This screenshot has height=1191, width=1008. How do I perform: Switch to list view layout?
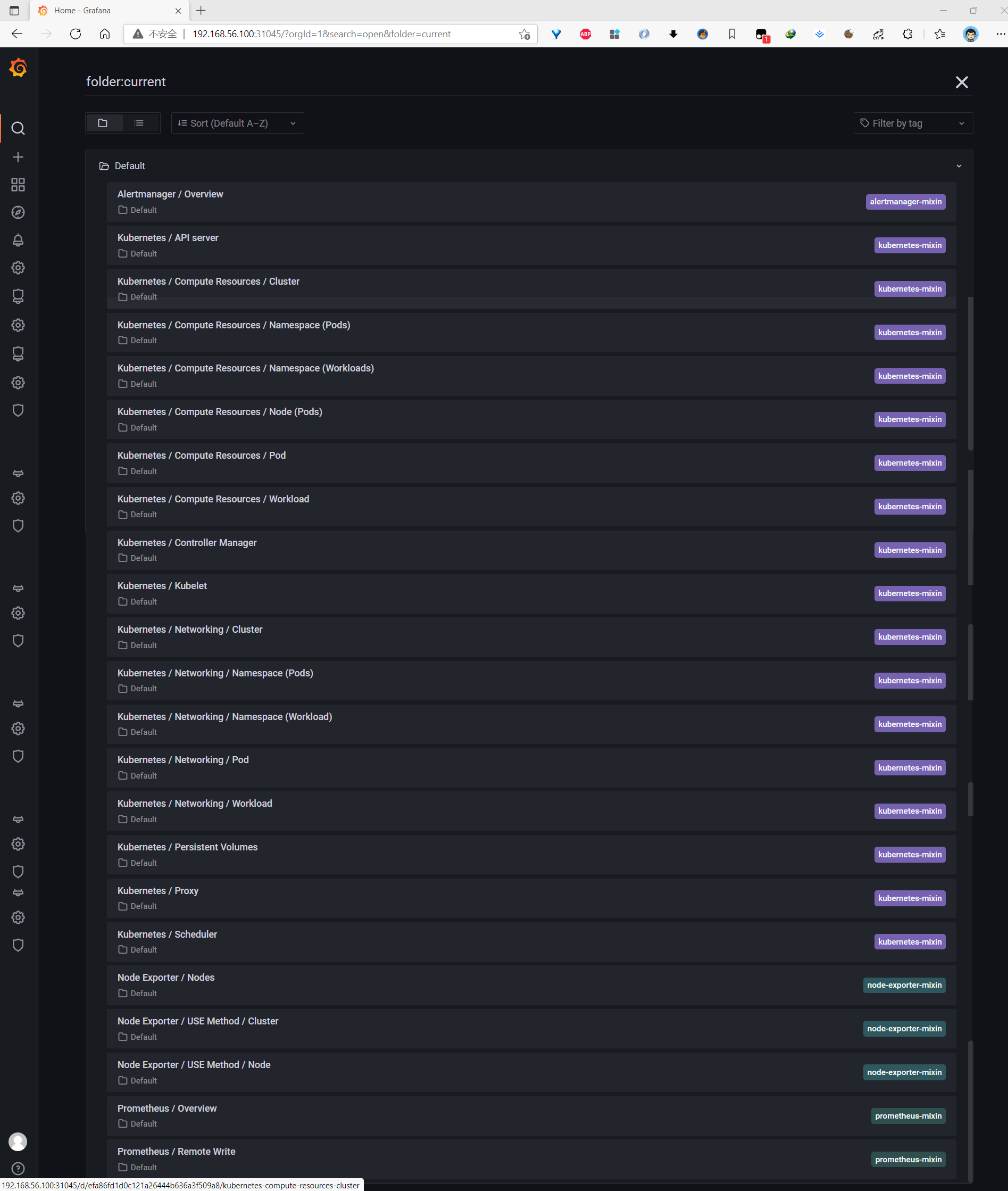tap(139, 123)
